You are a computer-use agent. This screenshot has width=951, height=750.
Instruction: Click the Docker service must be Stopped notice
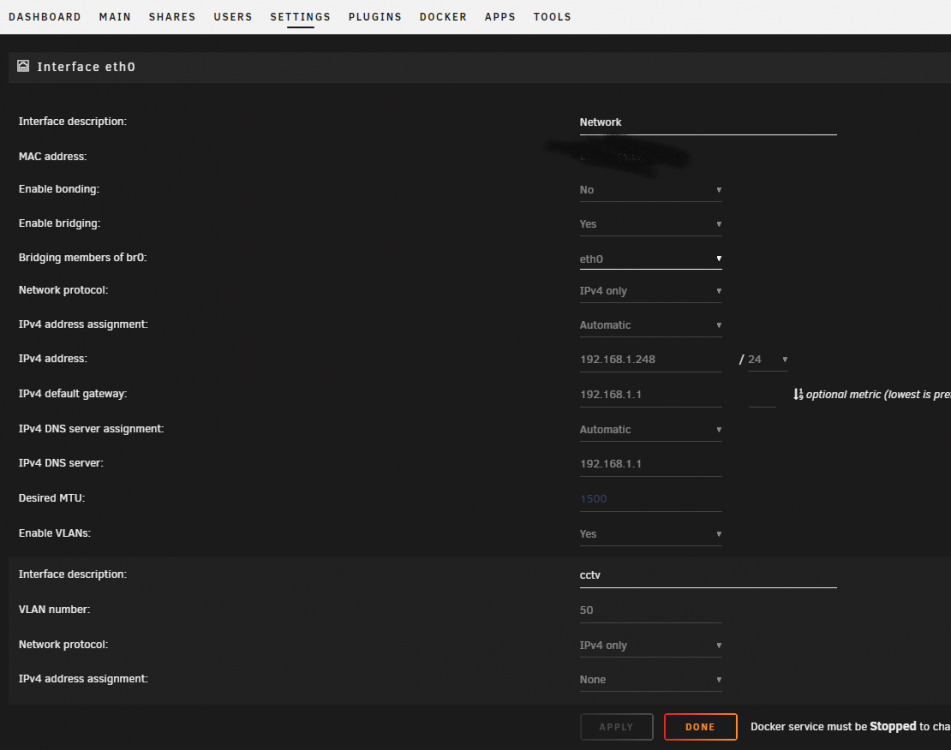pyautogui.click(x=850, y=726)
